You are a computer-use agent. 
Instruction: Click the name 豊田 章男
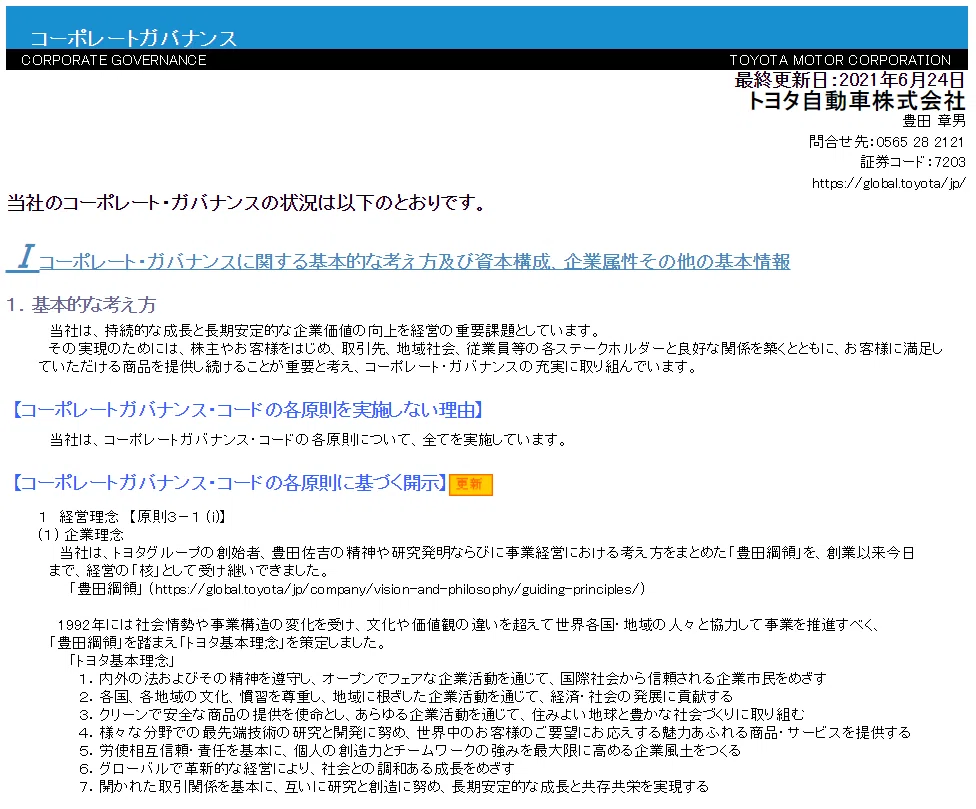click(x=934, y=121)
